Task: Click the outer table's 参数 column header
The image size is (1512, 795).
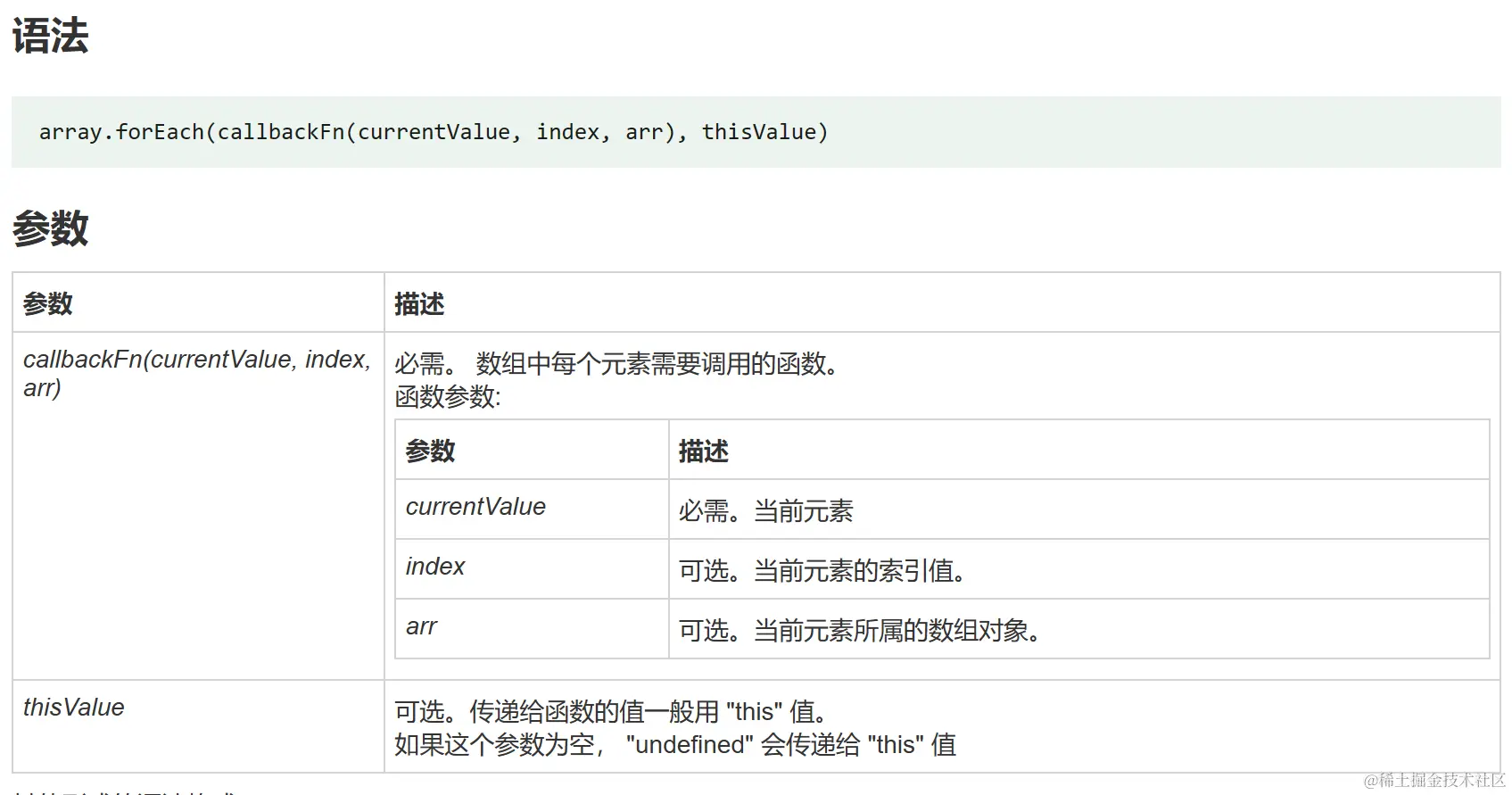Action: tap(48, 304)
